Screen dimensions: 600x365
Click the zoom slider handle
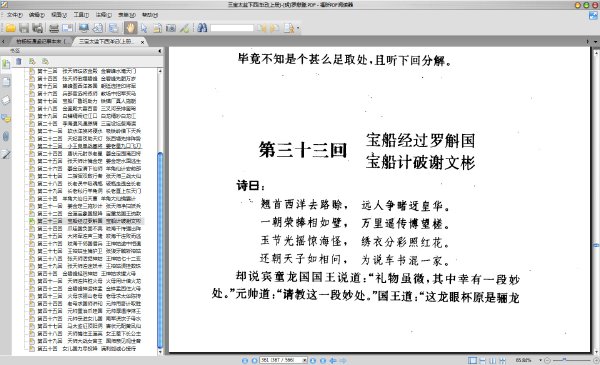[x=564, y=360]
